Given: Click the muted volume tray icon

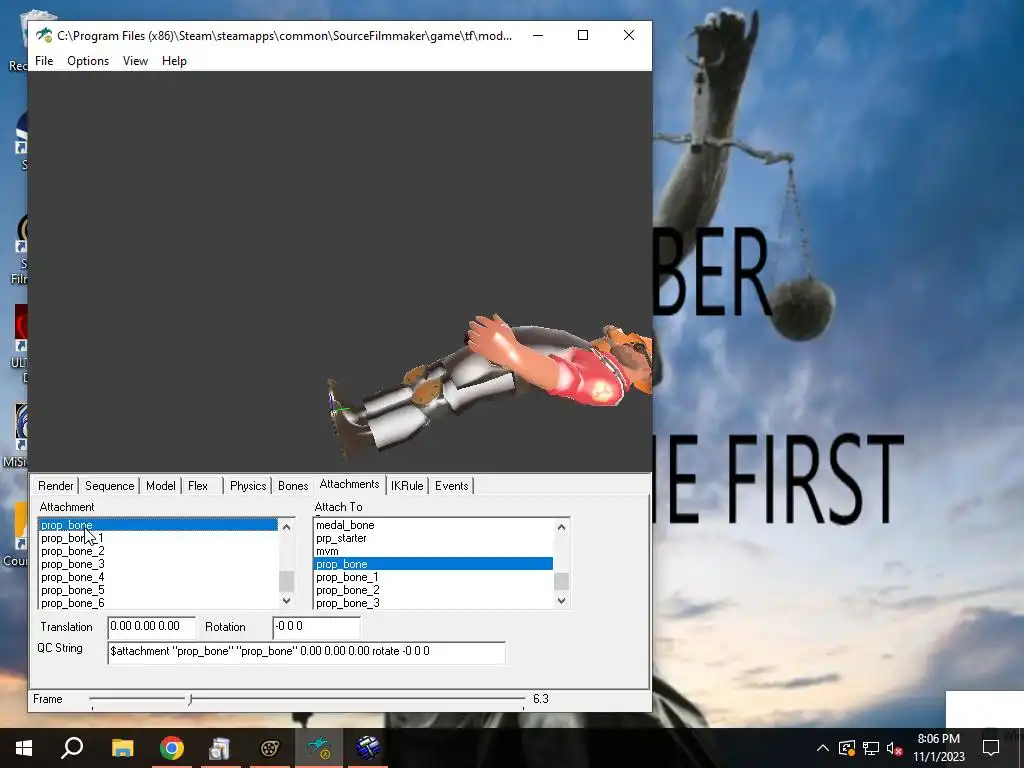Looking at the screenshot, I should click(x=895, y=748).
